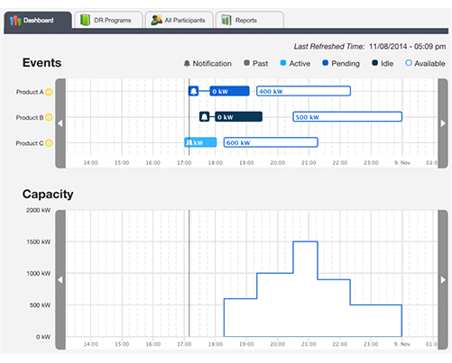452x363 pixels.
Task: Click the Past legend gray dot
Action: [247, 63]
